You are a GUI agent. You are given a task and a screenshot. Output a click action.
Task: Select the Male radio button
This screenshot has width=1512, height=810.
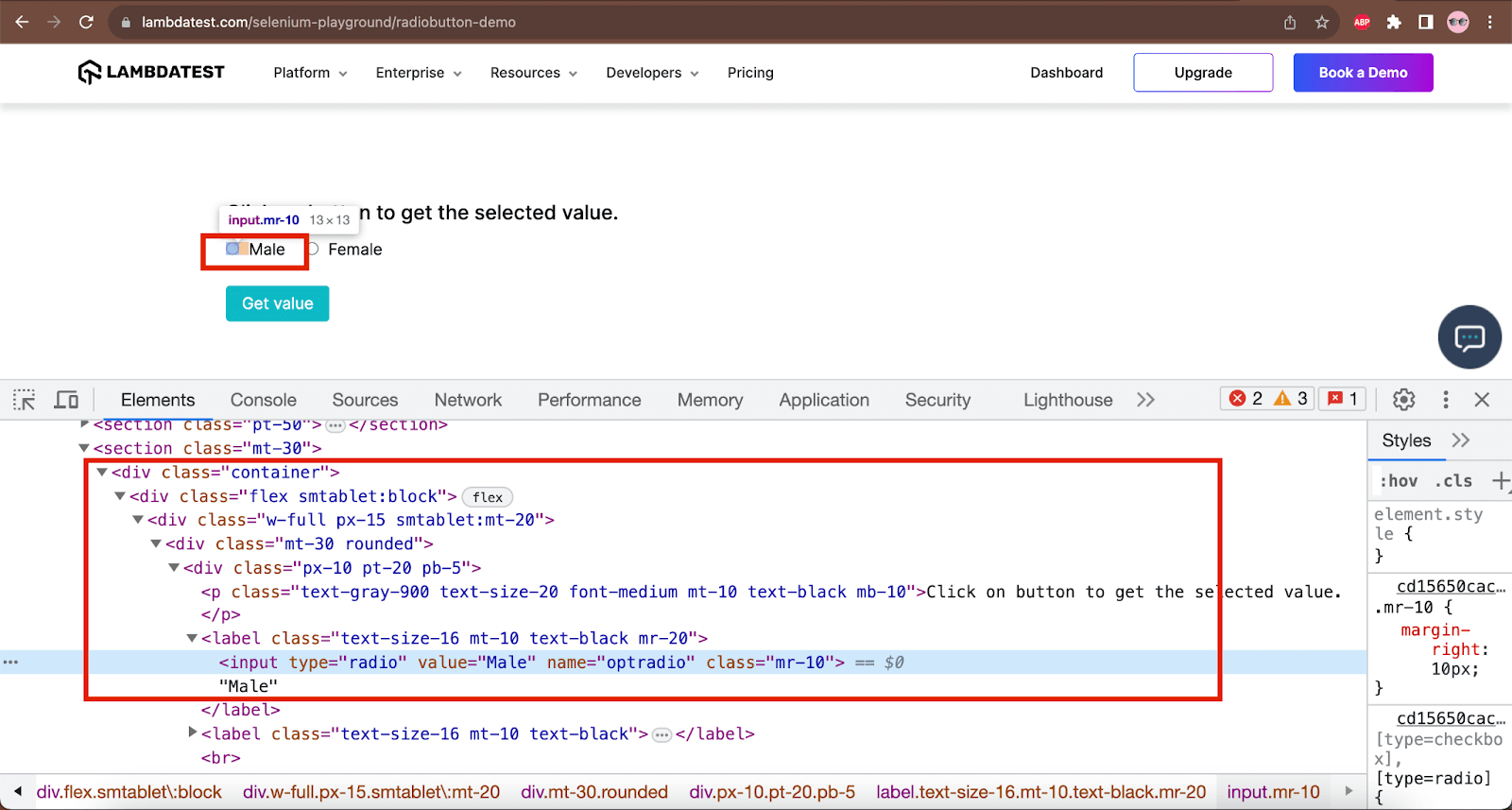(x=232, y=249)
